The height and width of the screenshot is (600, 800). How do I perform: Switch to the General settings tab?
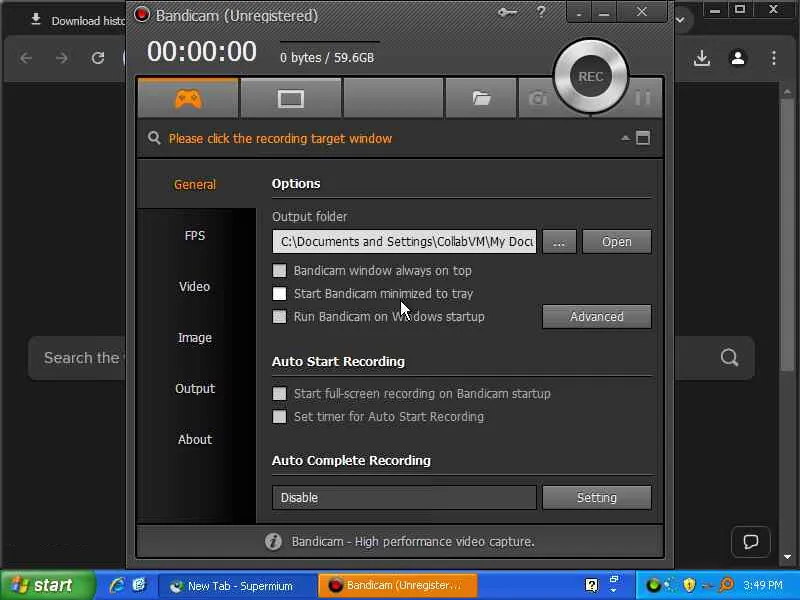click(x=195, y=184)
